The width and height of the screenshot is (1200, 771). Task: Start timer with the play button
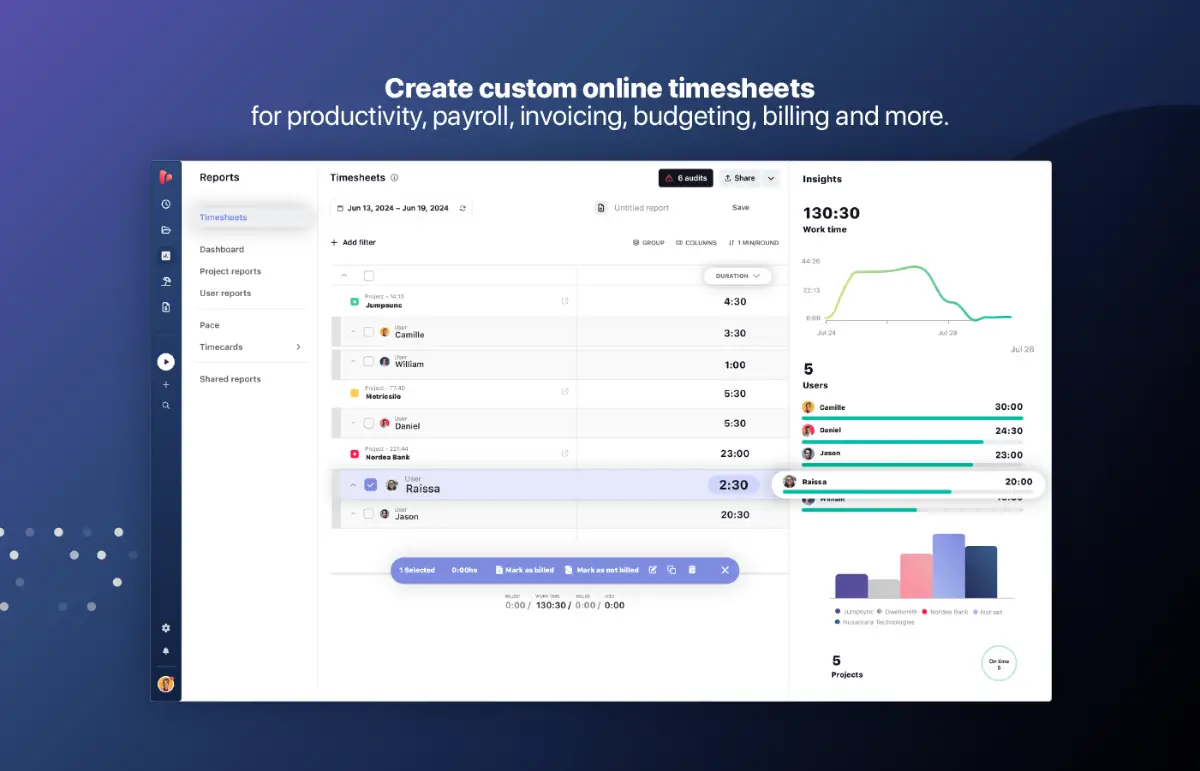click(x=166, y=362)
